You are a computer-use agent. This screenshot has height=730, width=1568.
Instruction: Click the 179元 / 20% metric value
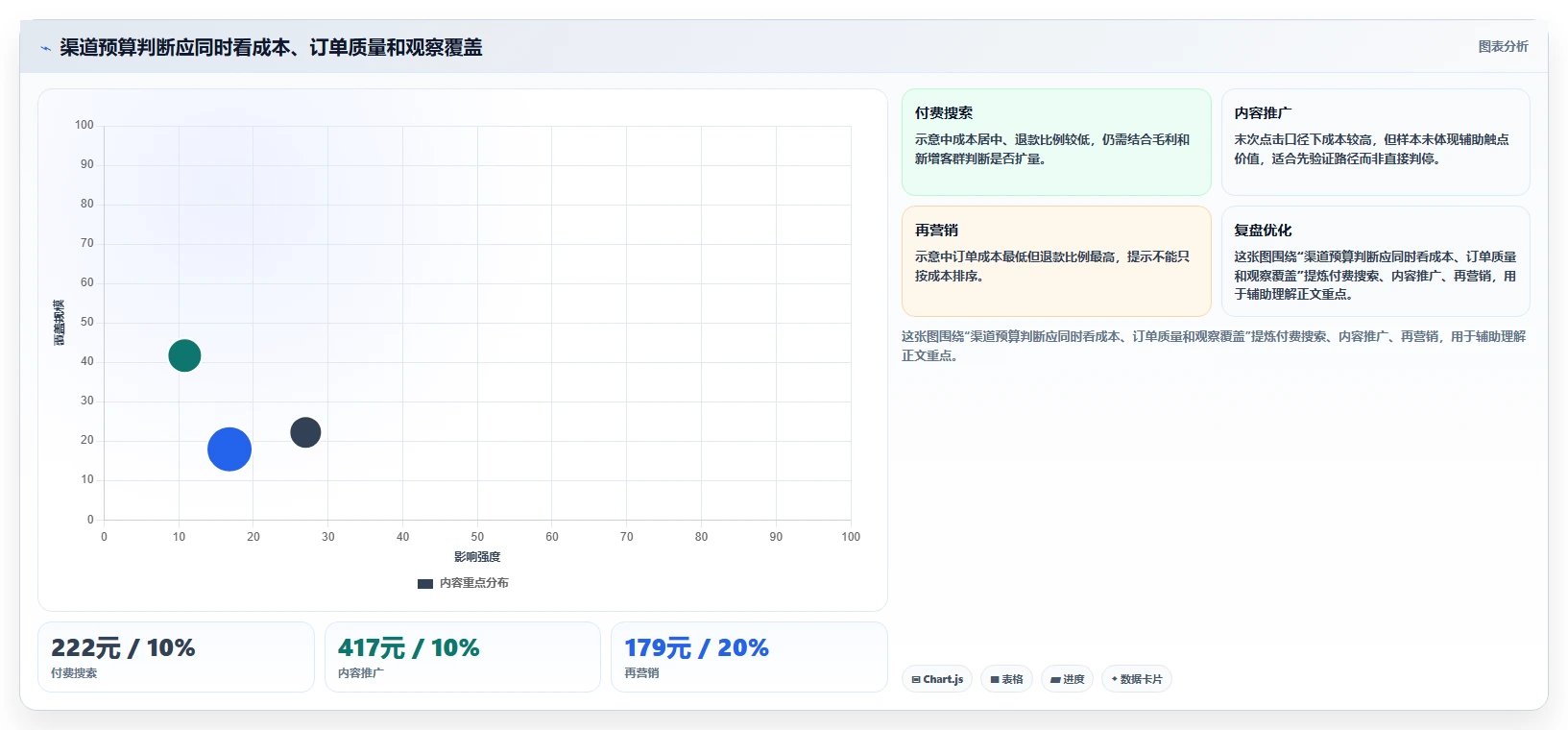(x=696, y=648)
